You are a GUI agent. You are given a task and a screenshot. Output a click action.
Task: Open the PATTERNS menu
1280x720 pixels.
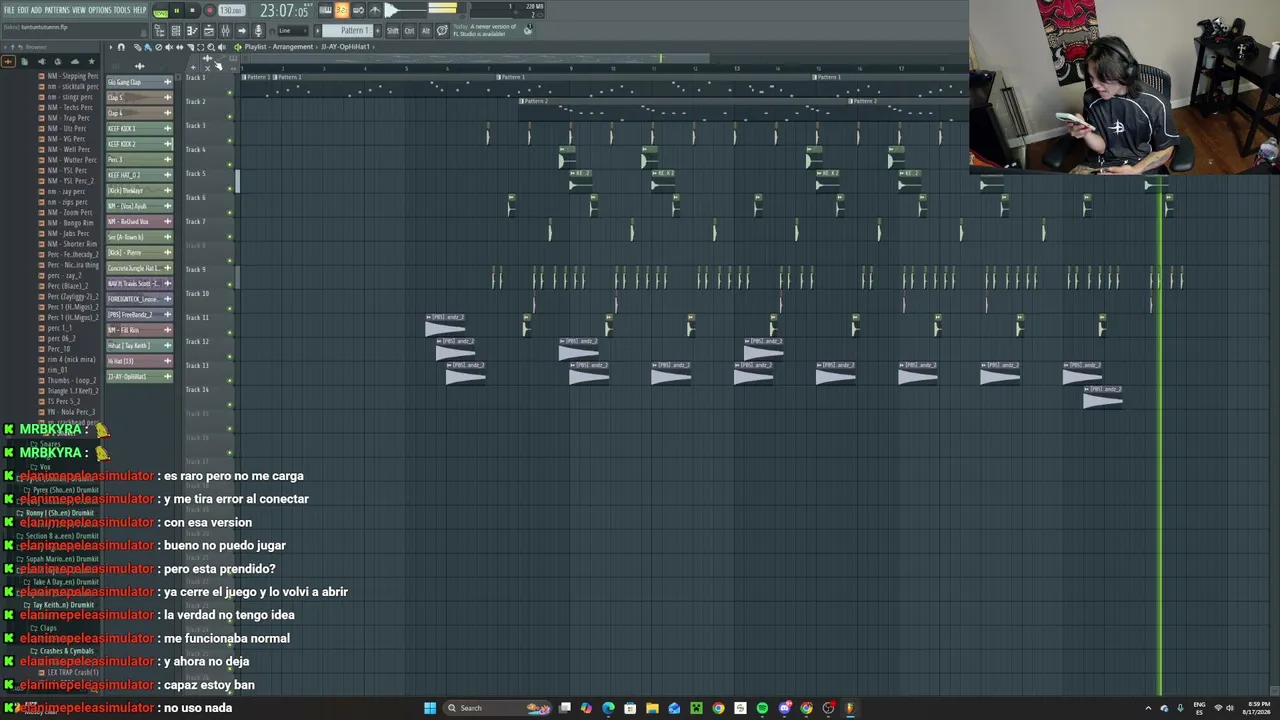point(57,10)
